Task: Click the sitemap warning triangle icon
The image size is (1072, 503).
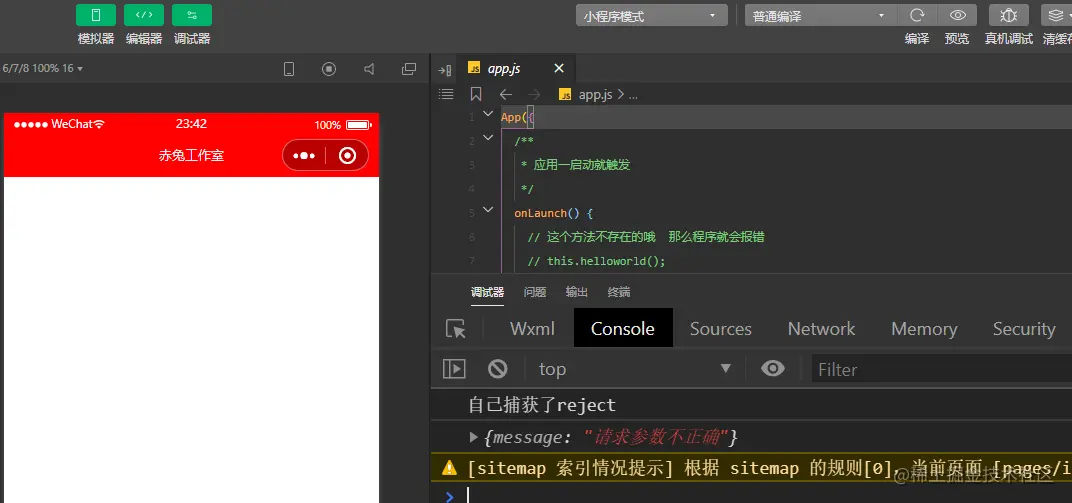Action: (x=449, y=468)
